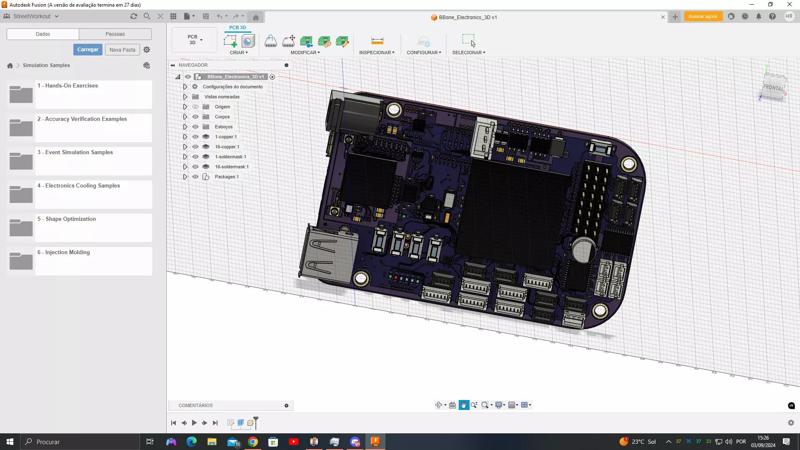Click the Inspecionar measure icon

(x=377, y=41)
